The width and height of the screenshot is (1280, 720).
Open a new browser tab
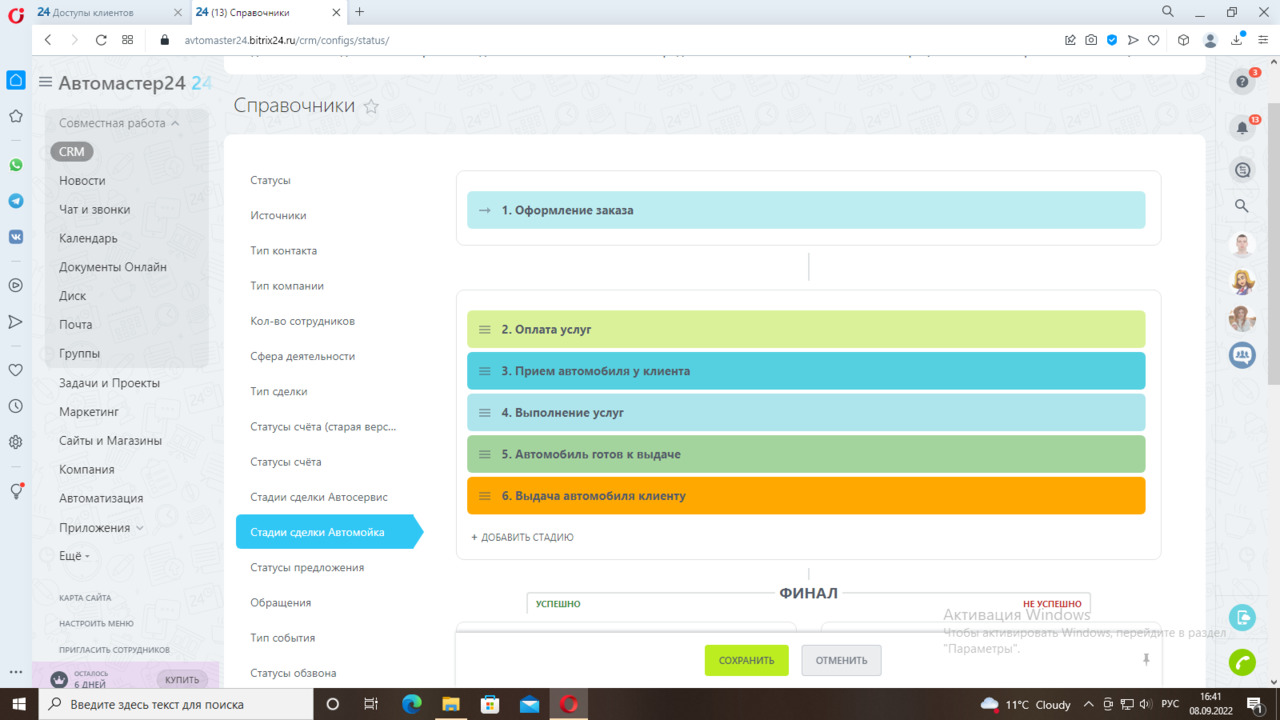[360, 12]
